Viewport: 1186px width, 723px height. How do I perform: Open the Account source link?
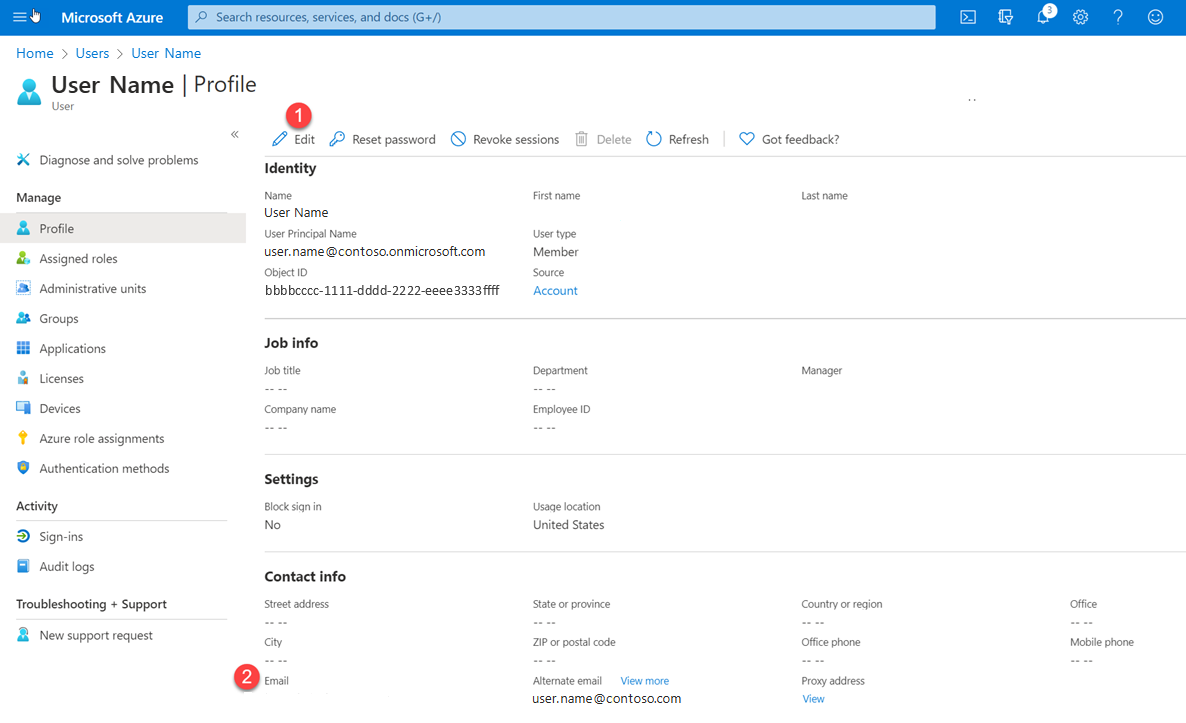pos(555,290)
